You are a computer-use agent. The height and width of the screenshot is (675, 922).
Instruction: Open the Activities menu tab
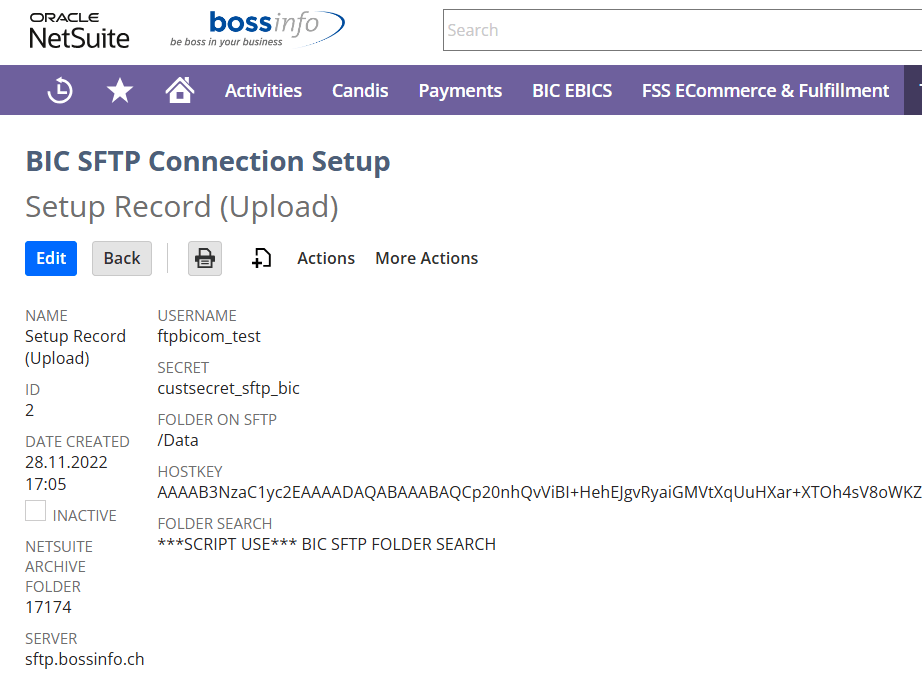tap(263, 90)
